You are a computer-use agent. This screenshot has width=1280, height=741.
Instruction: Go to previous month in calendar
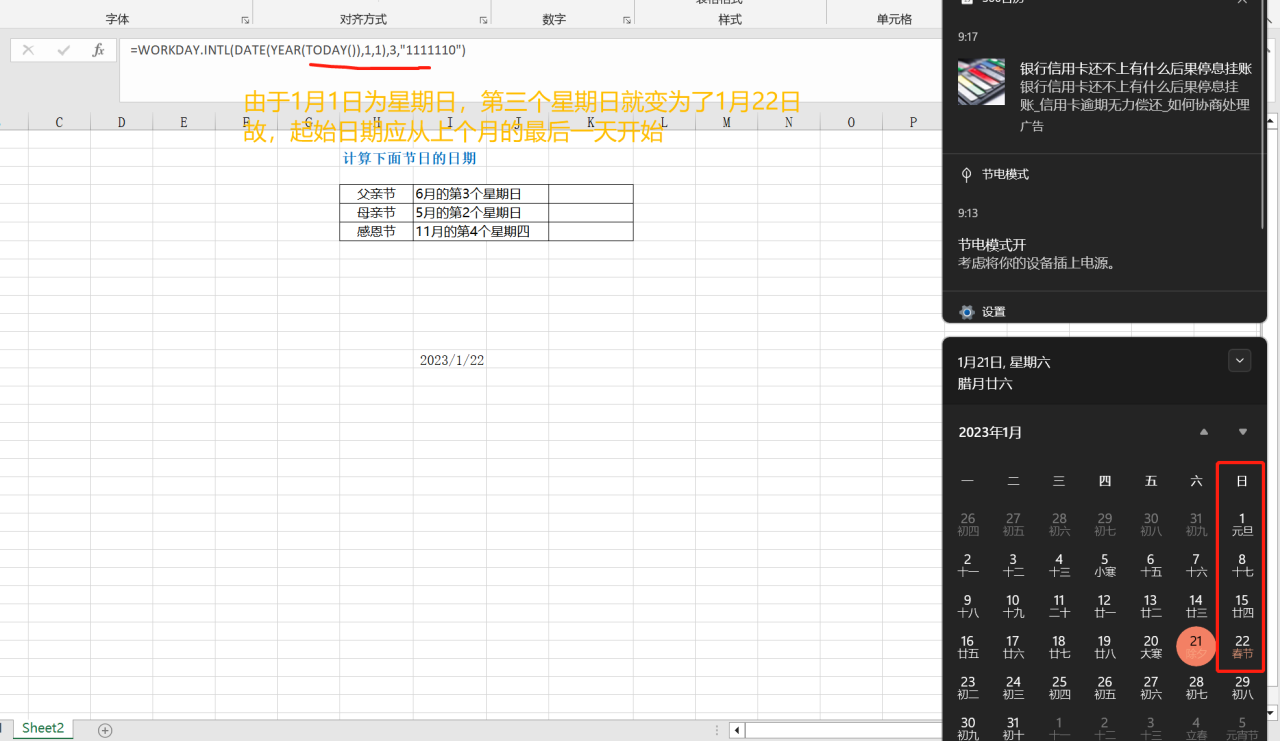(x=1204, y=432)
